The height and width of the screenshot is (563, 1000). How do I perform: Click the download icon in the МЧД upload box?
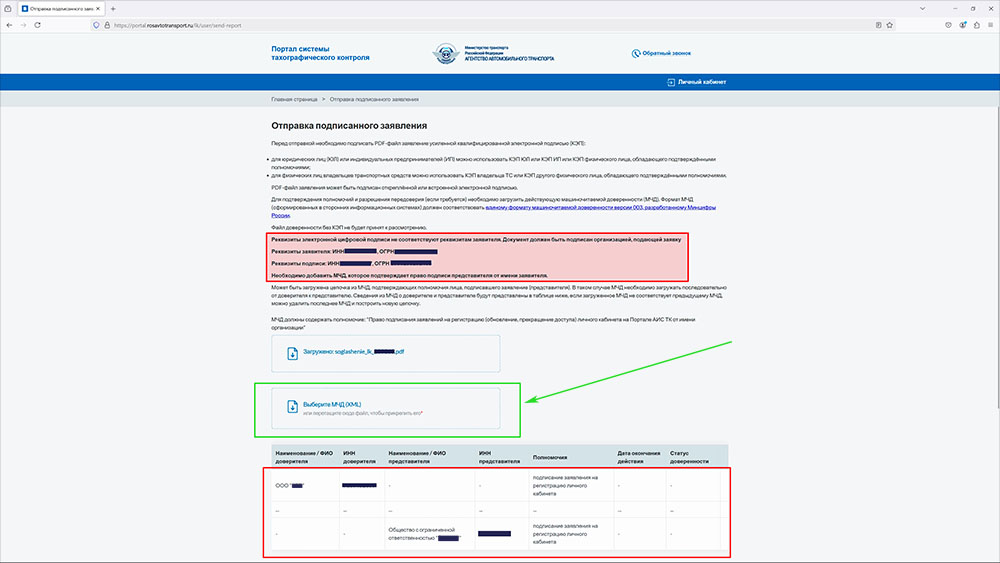(291, 406)
